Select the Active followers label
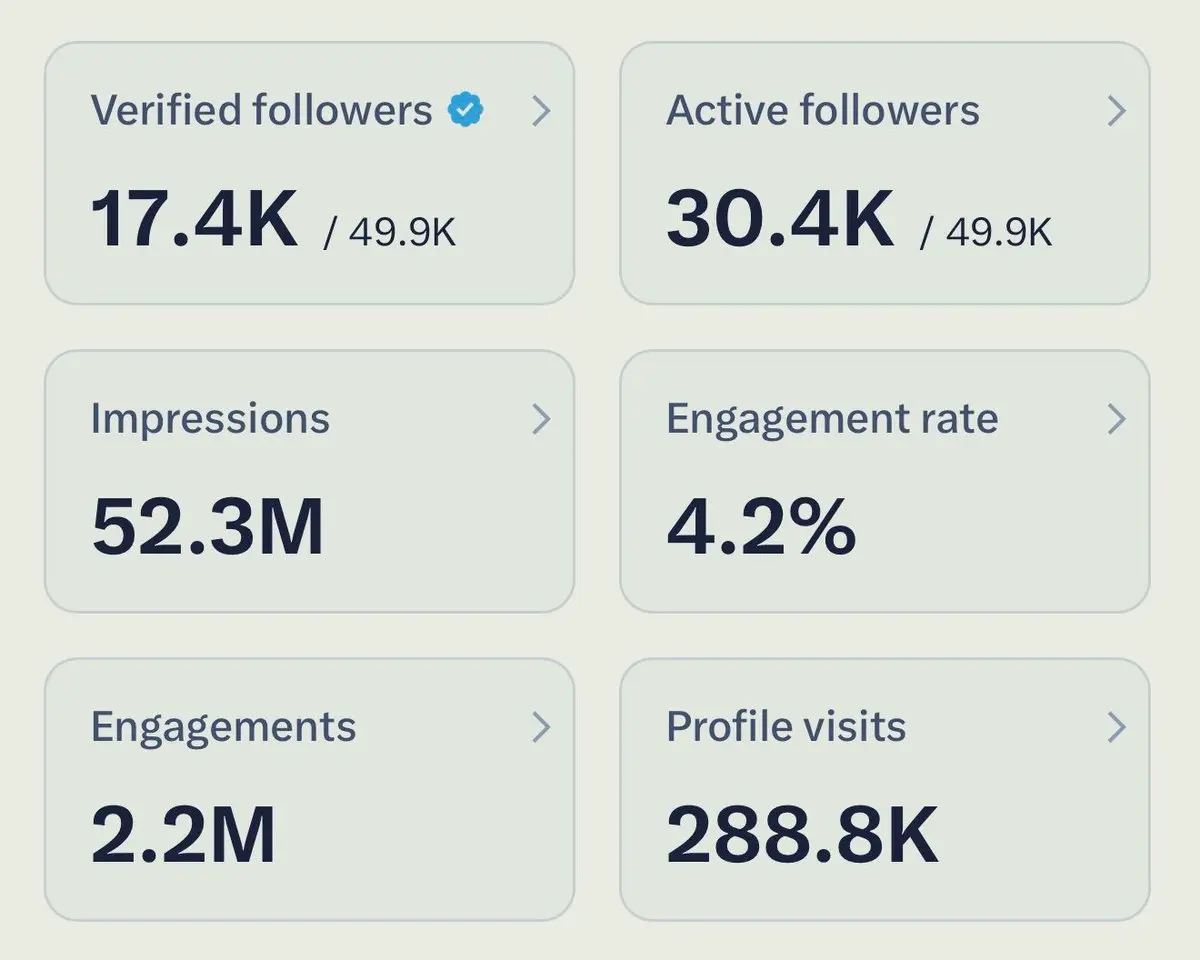 (823, 110)
